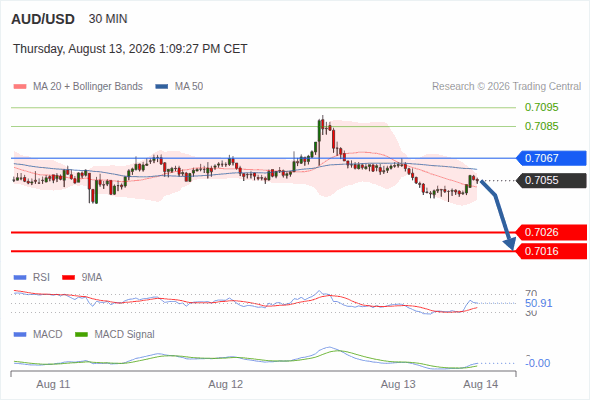Select the 0.7067 pivot price tag

click(550, 158)
